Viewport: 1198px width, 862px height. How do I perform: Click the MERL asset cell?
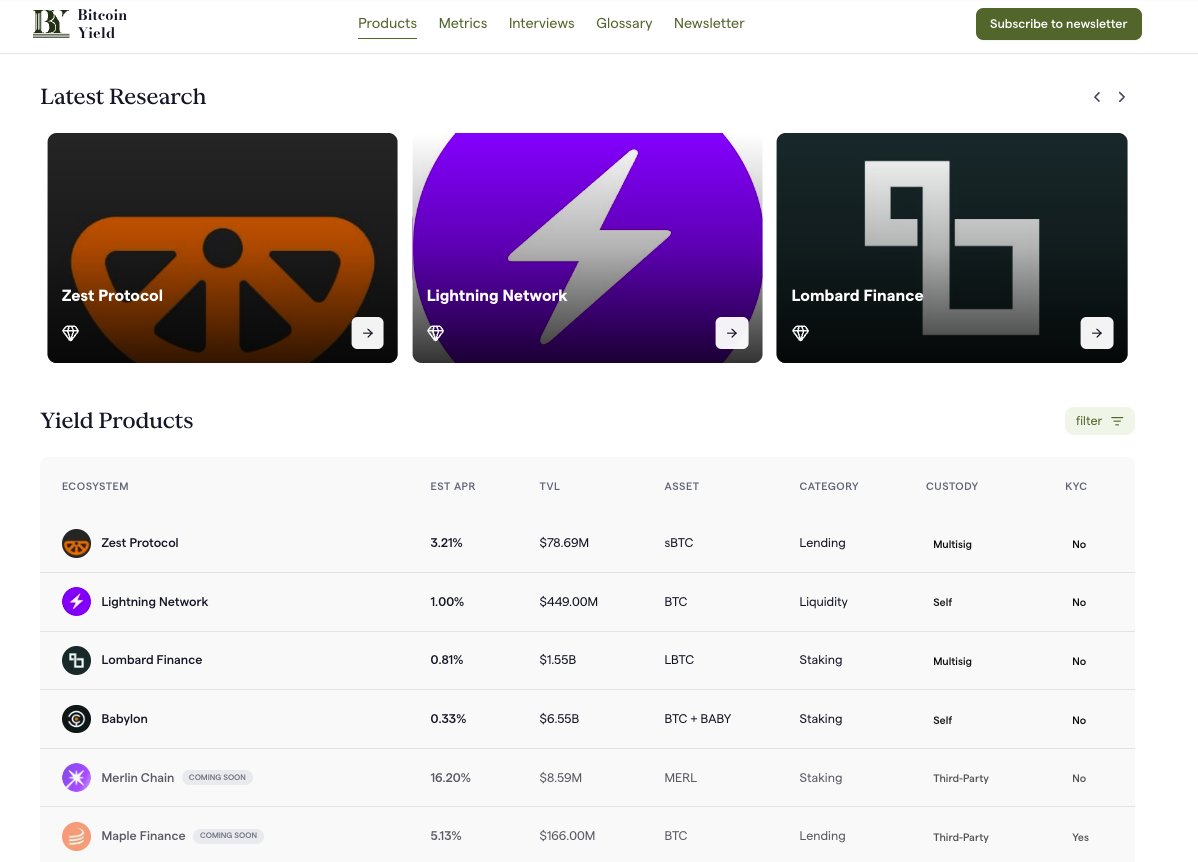click(x=681, y=777)
